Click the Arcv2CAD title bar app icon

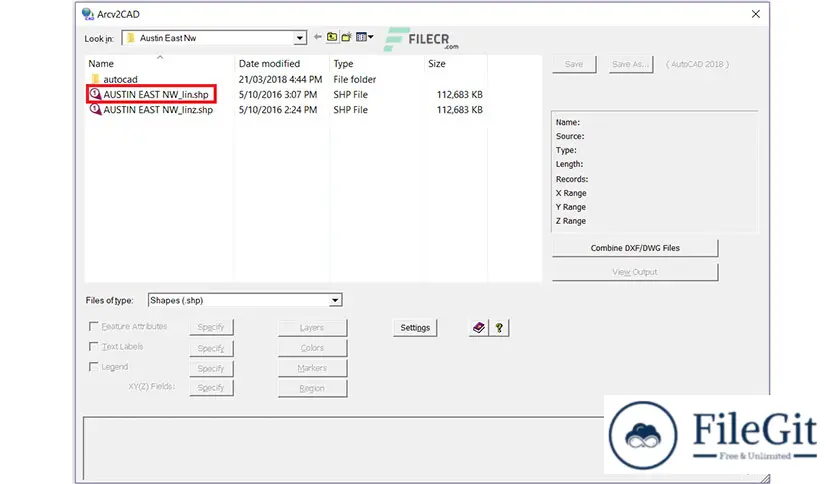[x=88, y=14]
